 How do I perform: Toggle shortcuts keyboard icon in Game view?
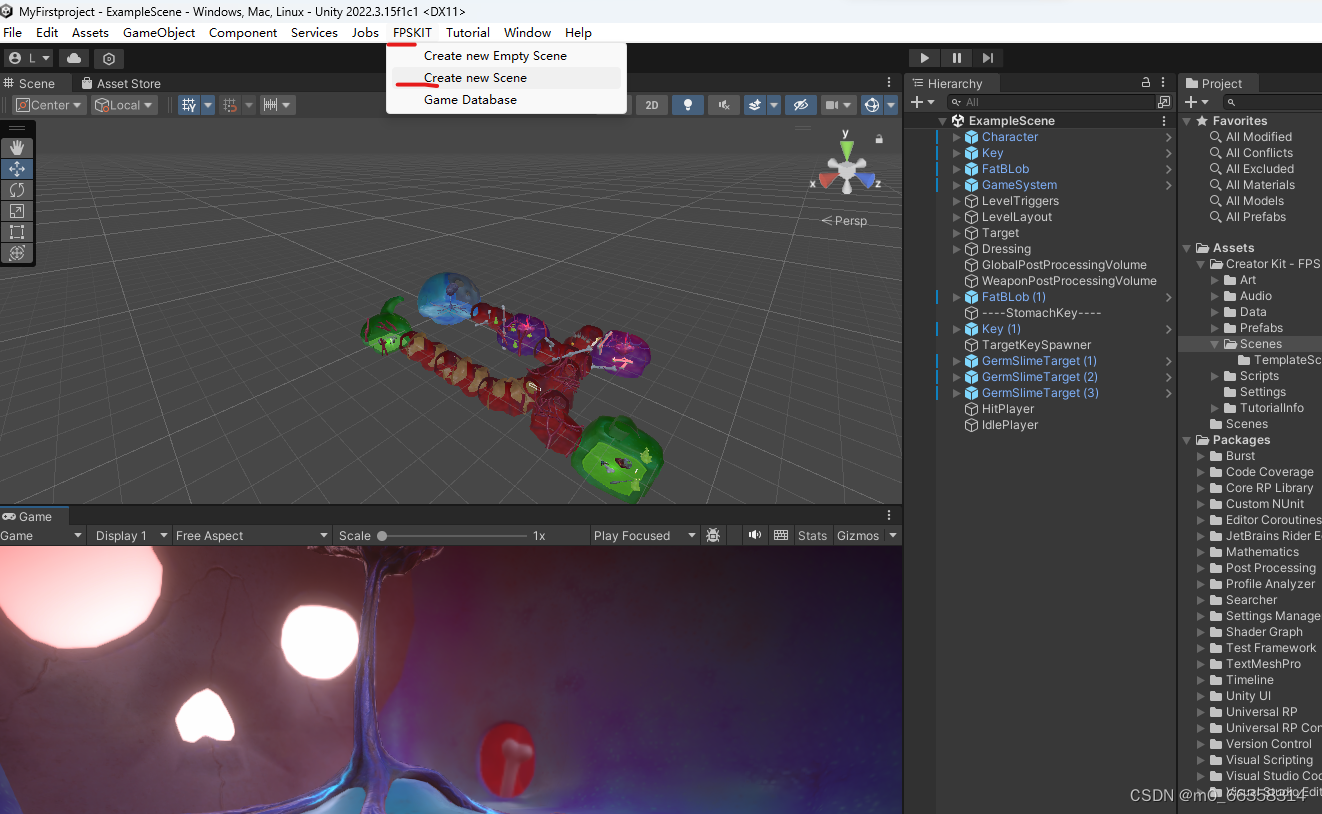coord(781,536)
